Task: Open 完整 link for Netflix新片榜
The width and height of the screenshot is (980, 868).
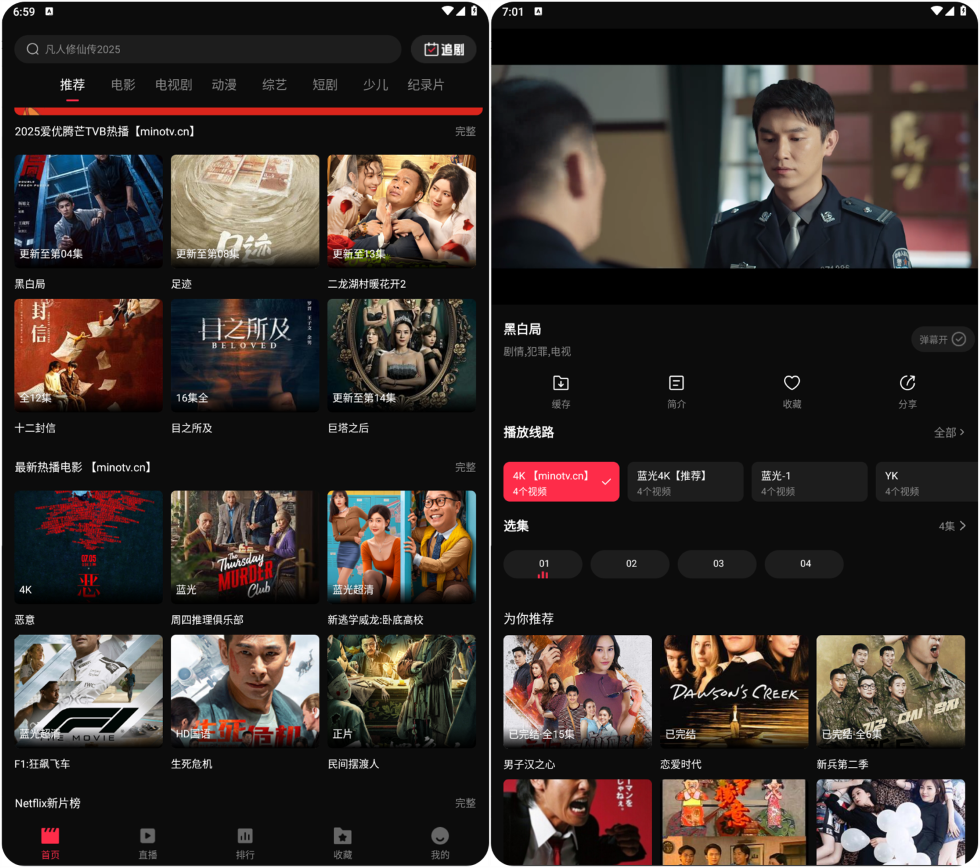Action: 465,803
